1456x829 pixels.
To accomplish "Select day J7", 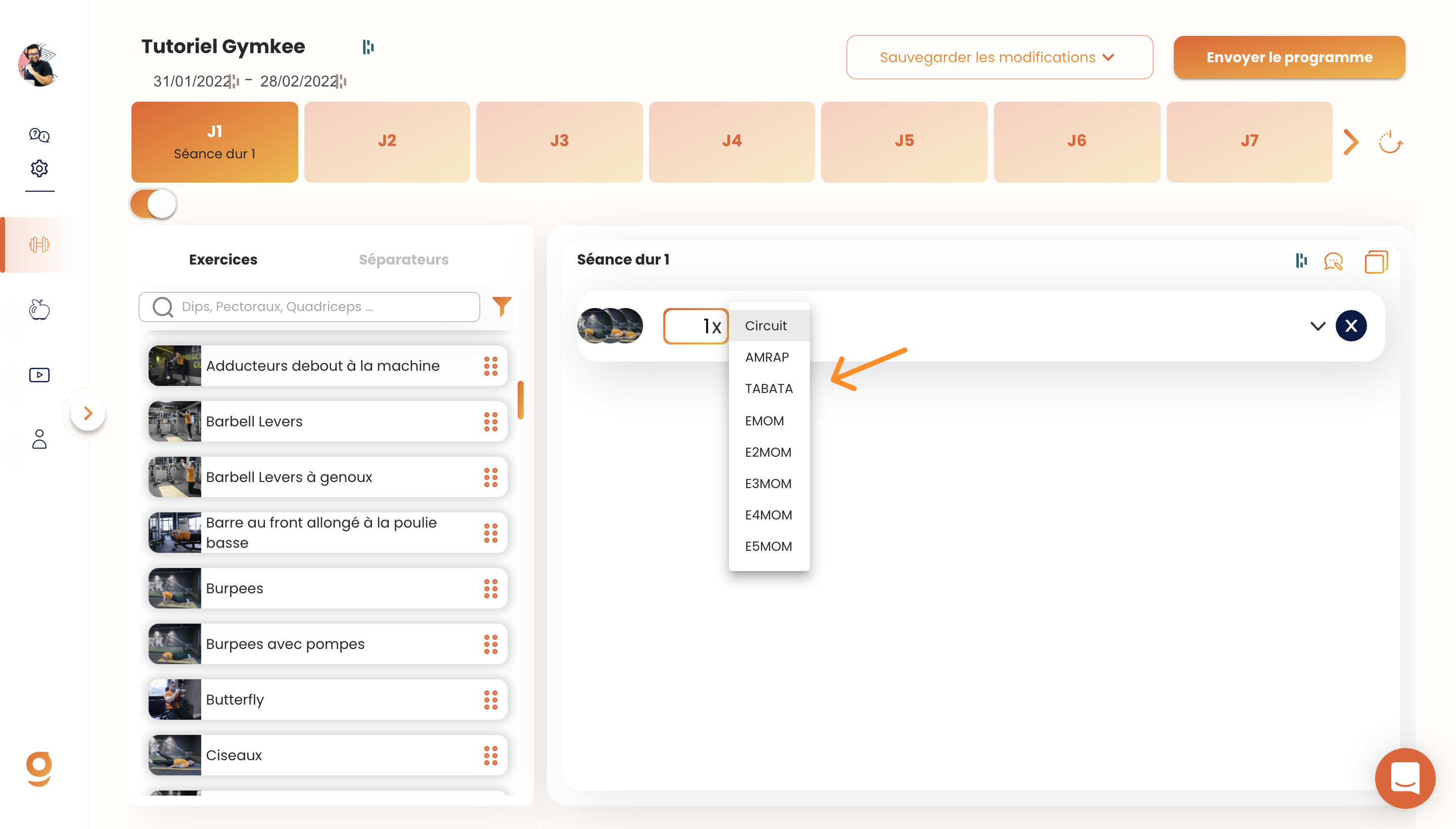I will tap(1249, 142).
